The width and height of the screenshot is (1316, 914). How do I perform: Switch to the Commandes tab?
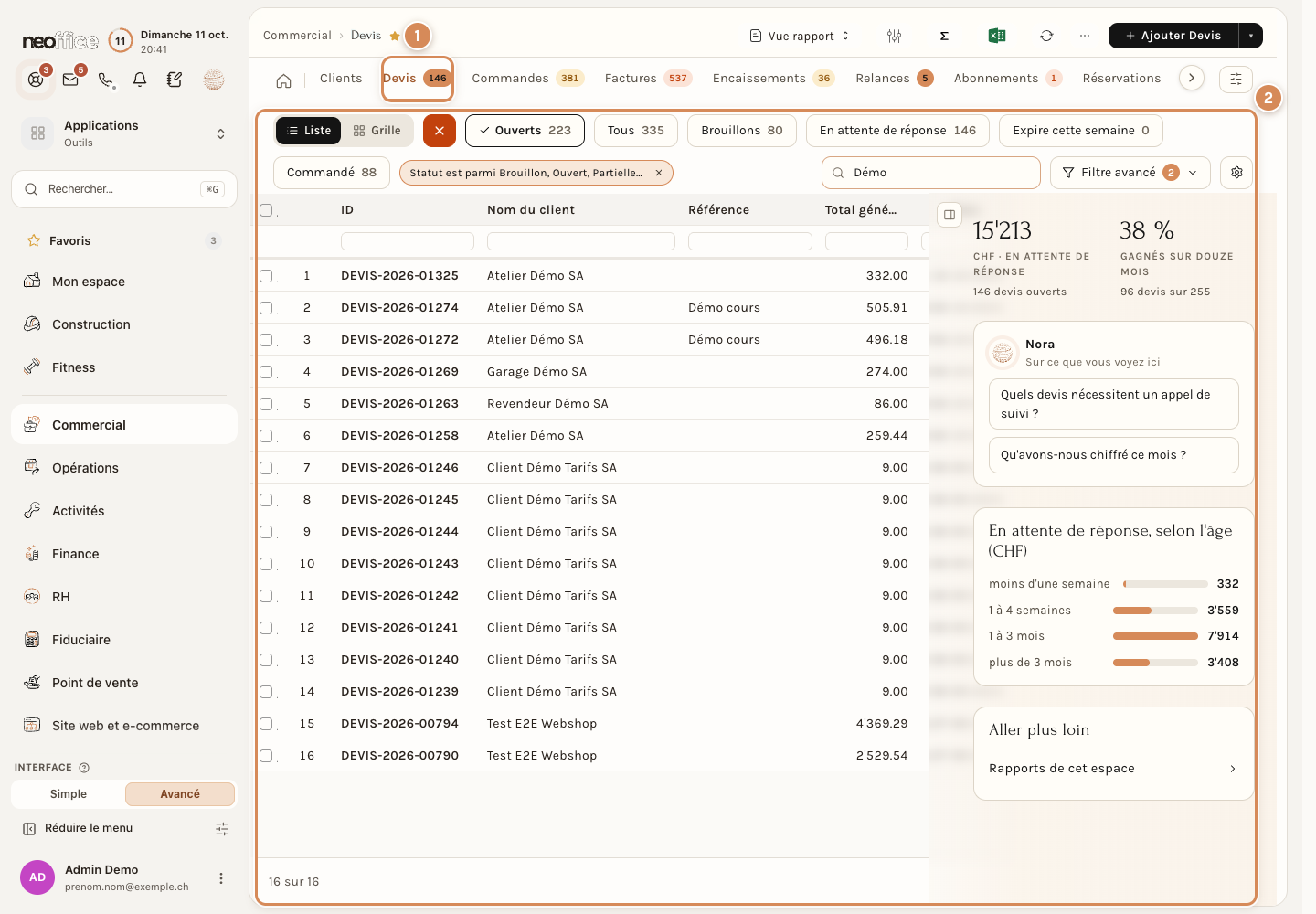(x=528, y=79)
